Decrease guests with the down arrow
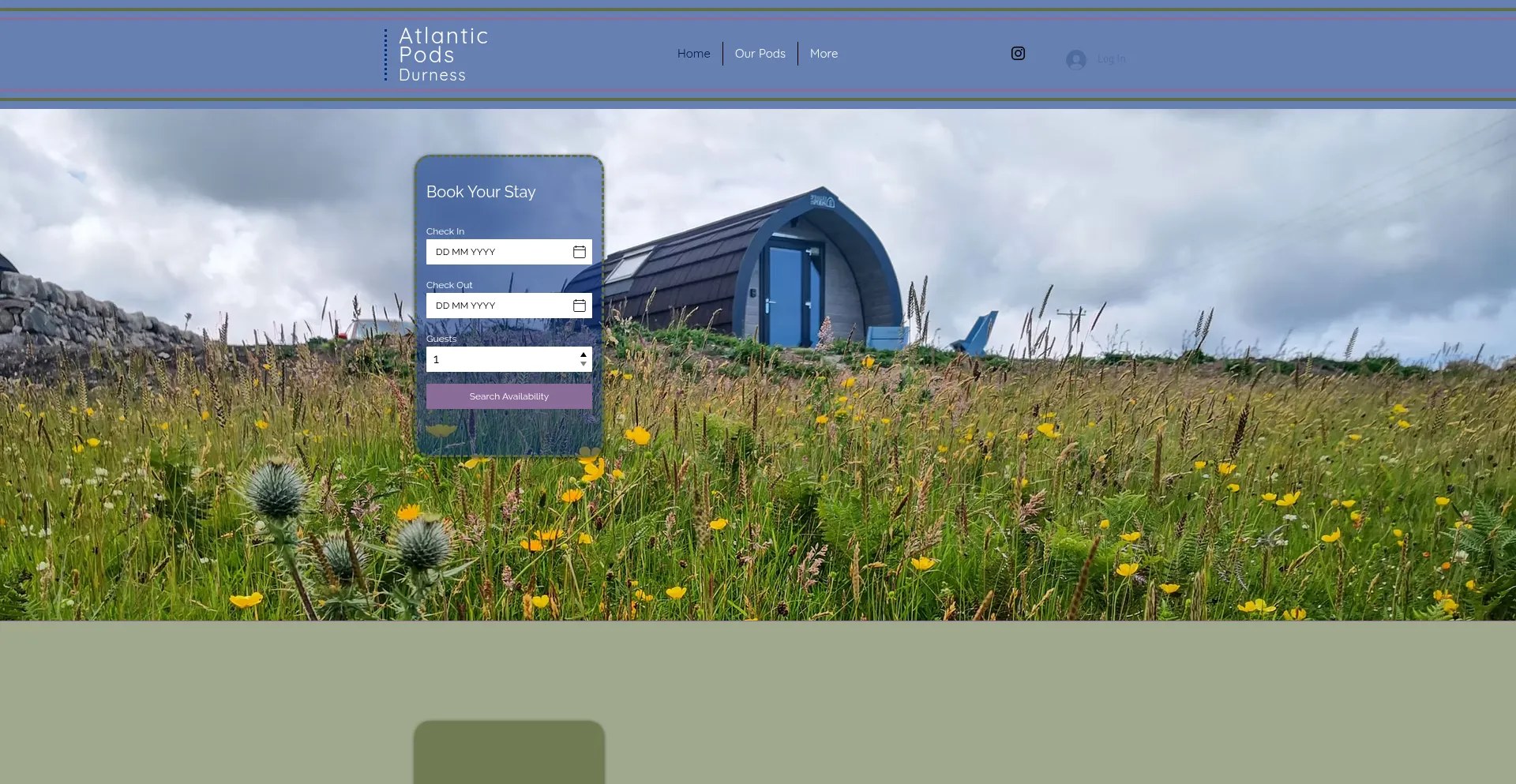This screenshot has height=784, width=1516. [584, 364]
